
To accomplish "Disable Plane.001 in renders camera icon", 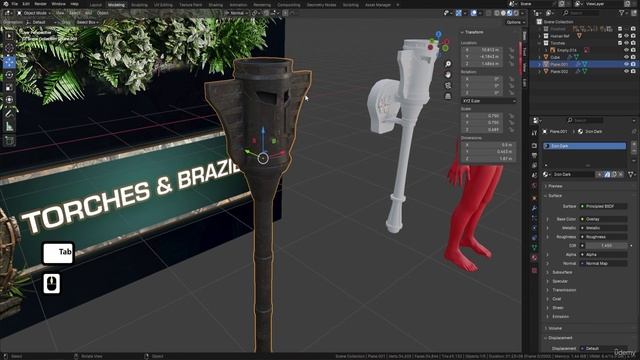I will [x=633, y=64].
